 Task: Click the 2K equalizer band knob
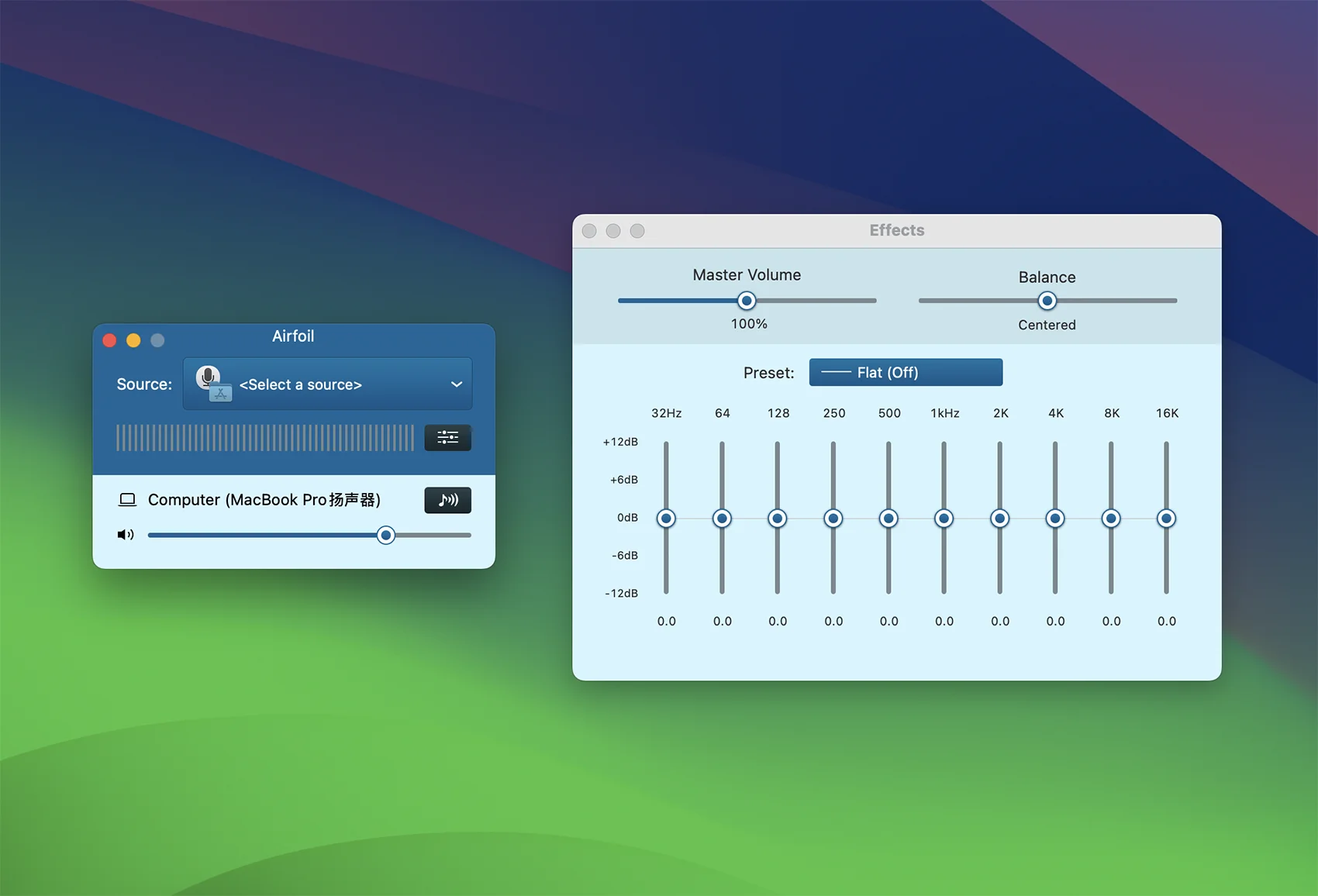(1000, 519)
